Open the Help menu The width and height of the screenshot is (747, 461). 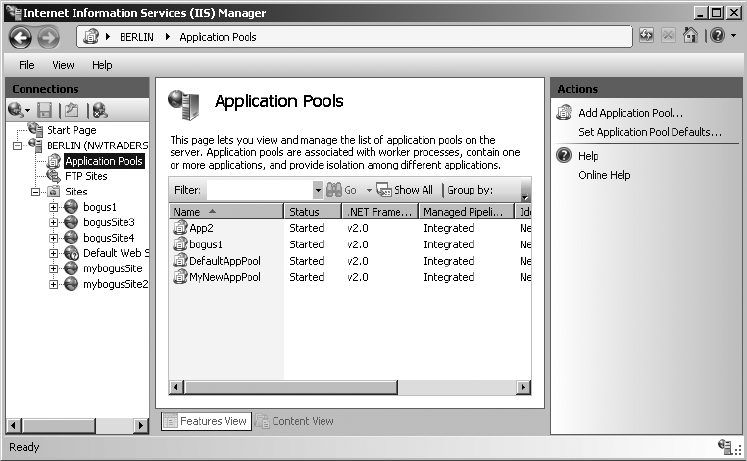coord(102,65)
